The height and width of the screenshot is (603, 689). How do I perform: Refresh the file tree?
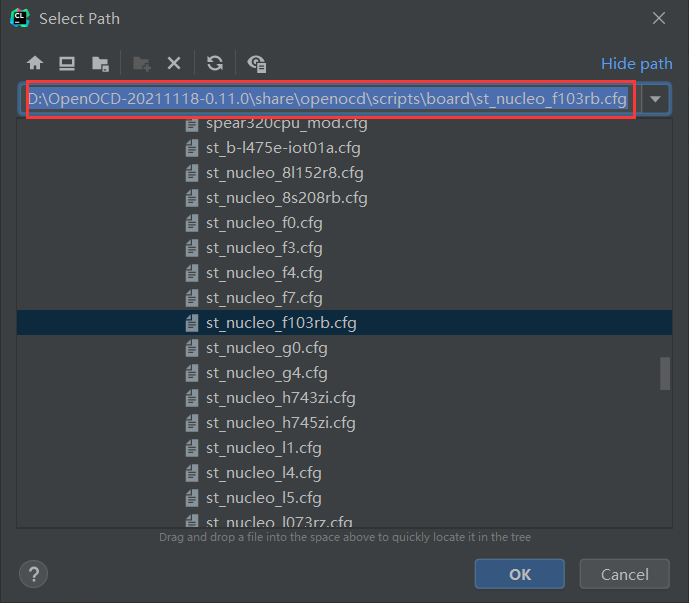(215, 63)
